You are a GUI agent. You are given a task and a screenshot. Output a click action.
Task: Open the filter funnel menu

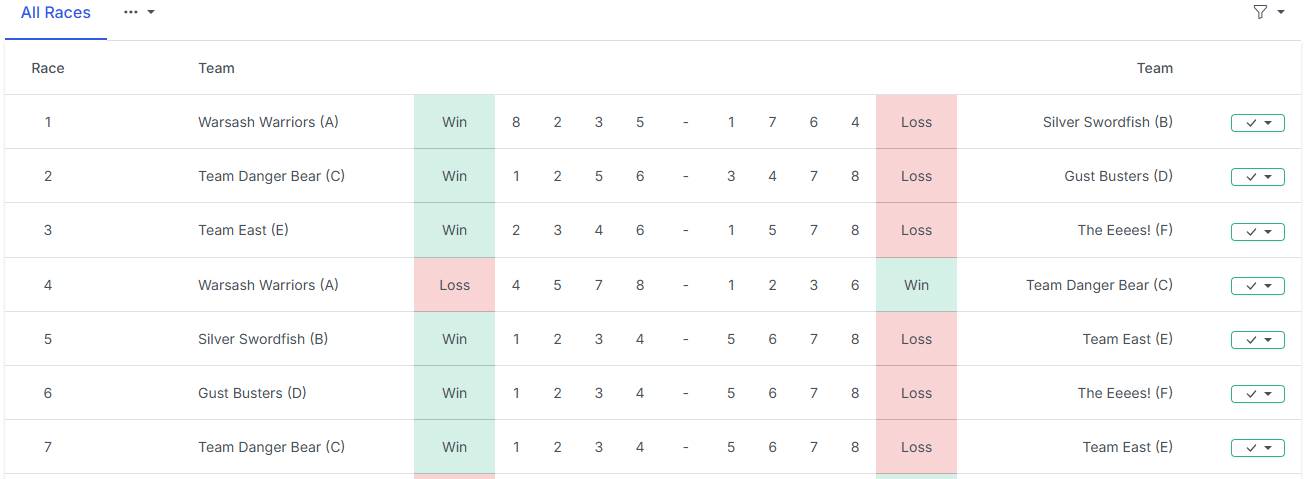coord(1267,13)
